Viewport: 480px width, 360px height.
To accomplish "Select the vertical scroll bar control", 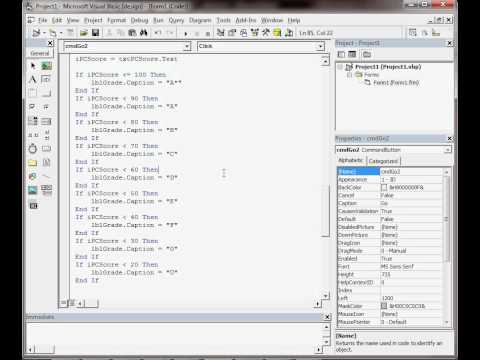I will 46,135.
